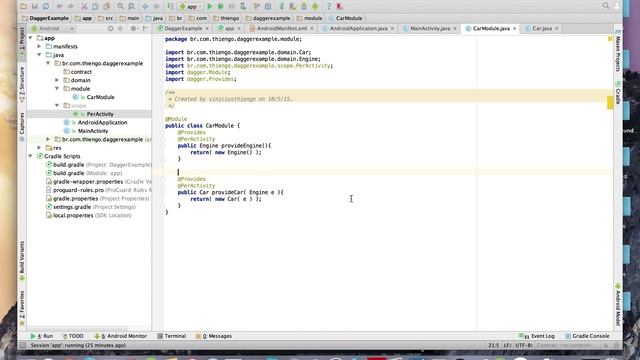Click the UTF-8 encoding in status bar
Image resolution: width=640 pixels, height=360 pixels.
(523, 345)
